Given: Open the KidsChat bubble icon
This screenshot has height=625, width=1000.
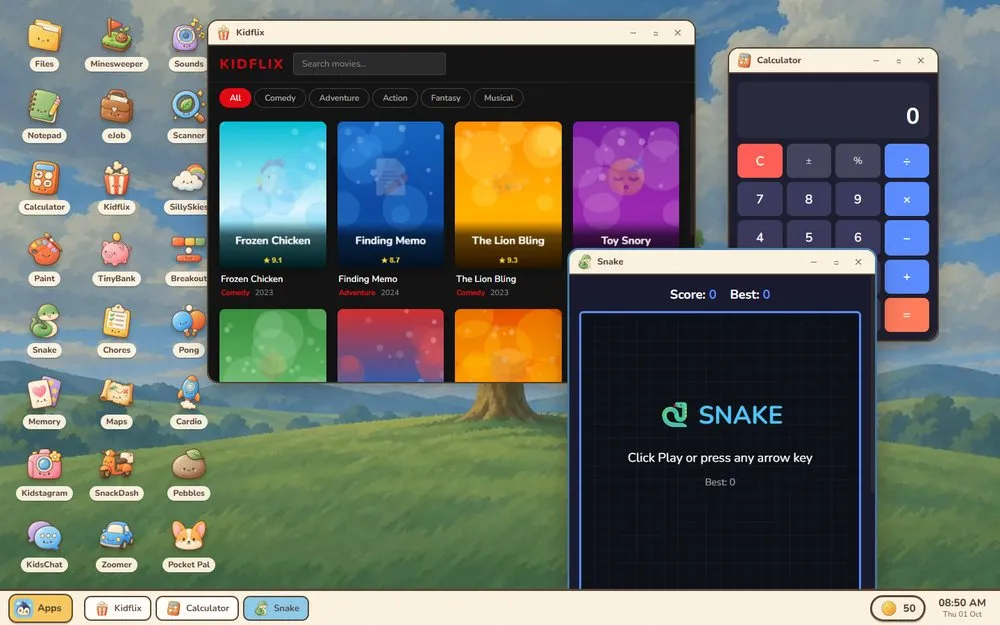Looking at the screenshot, I should click(x=44, y=544).
